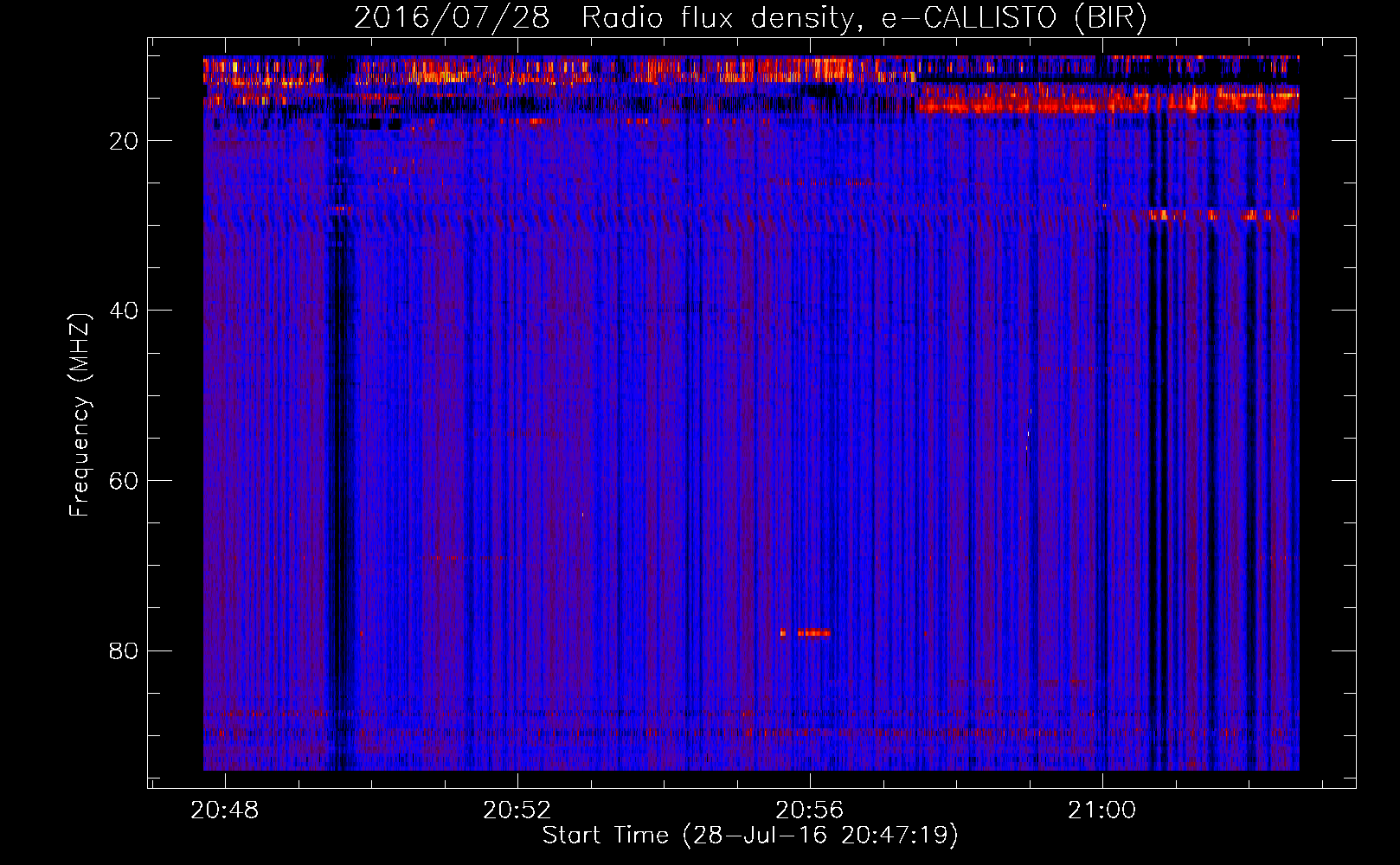This screenshot has width=1400, height=865.
Task: Click the 20:52 time tick label
Action: click(x=517, y=811)
